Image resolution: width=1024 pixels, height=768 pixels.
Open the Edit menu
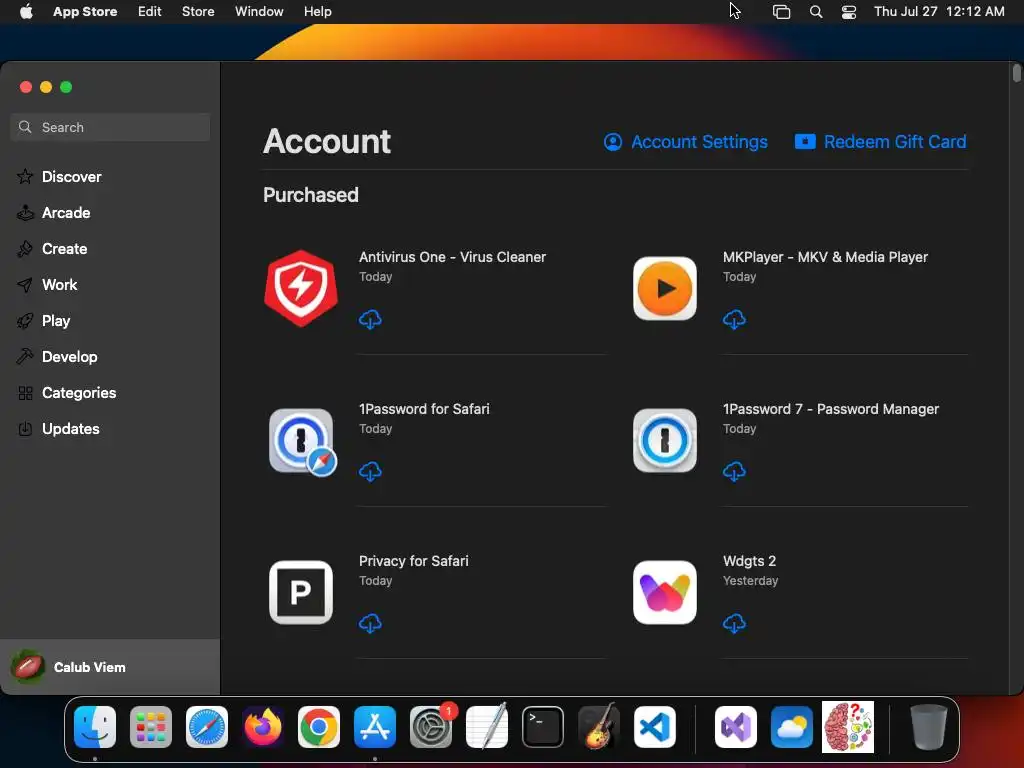150,11
